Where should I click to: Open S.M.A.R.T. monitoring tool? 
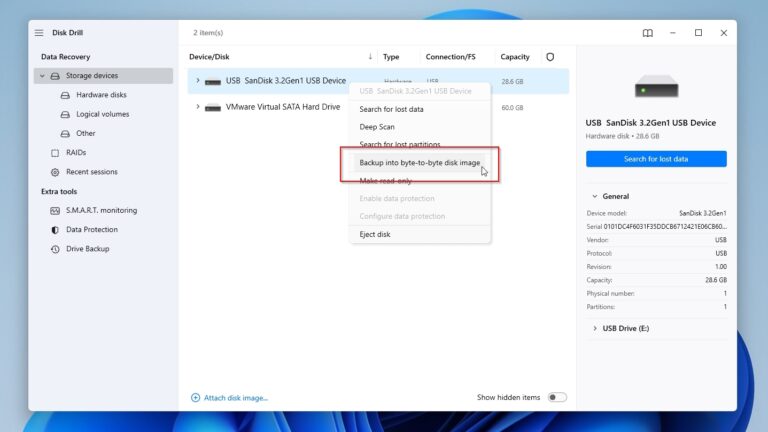(x=101, y=211)
